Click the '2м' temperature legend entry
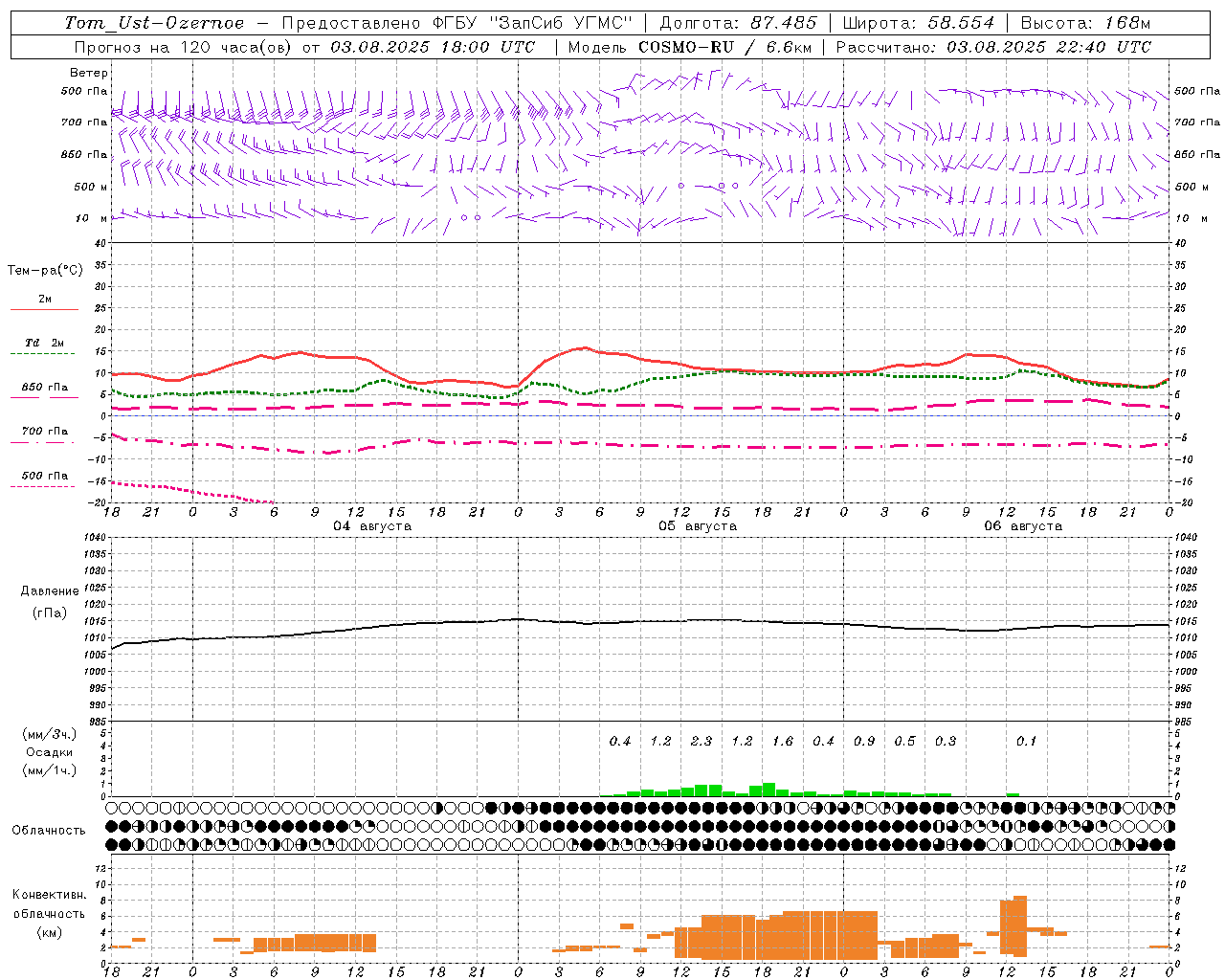The height and width of the screenshot is (980, 1225). pos(45,300)
